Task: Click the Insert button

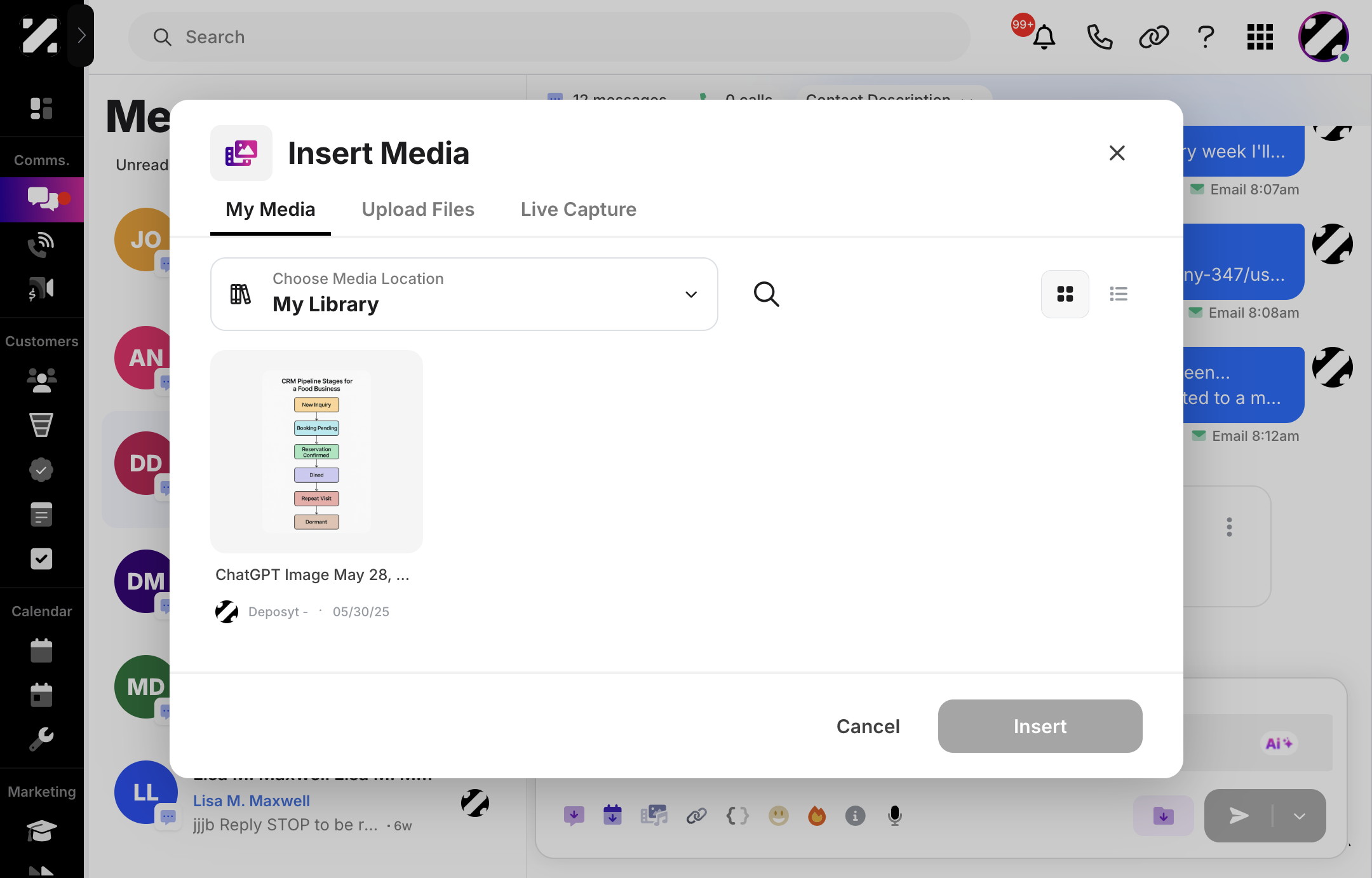Action: point(1040,726)
